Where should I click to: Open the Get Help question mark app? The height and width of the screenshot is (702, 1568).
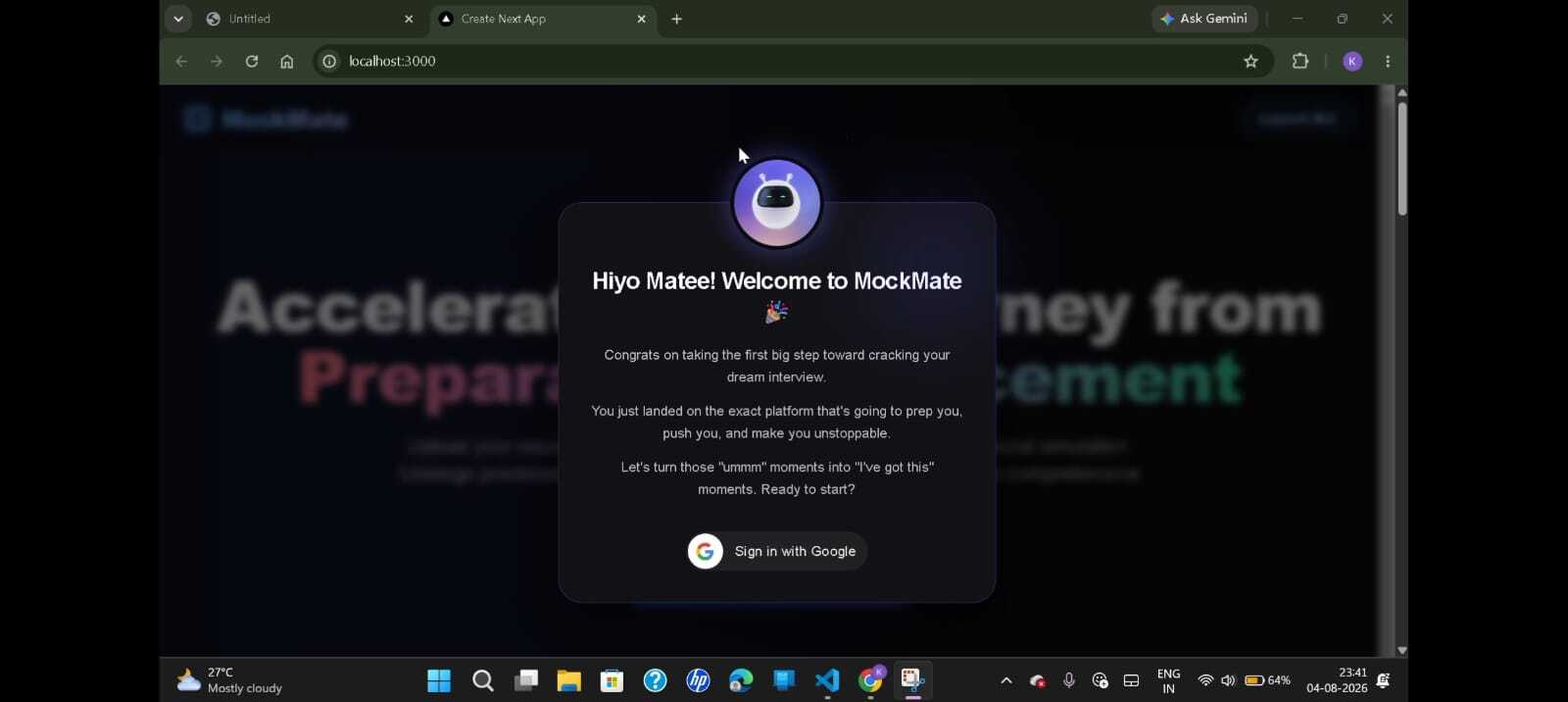click(x=656, y=680)
